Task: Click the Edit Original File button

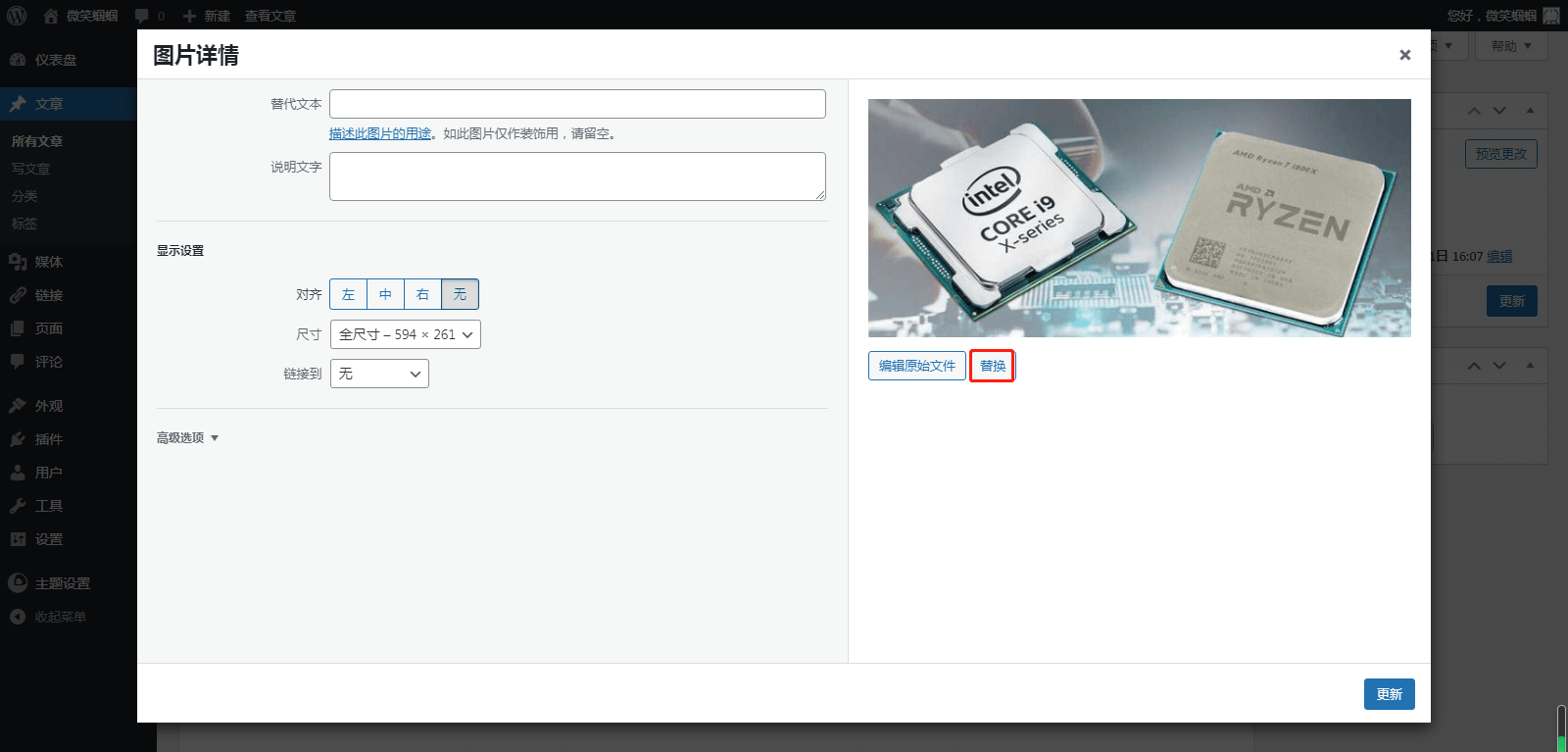Action: pyautogui.click(x=916, y=366)
